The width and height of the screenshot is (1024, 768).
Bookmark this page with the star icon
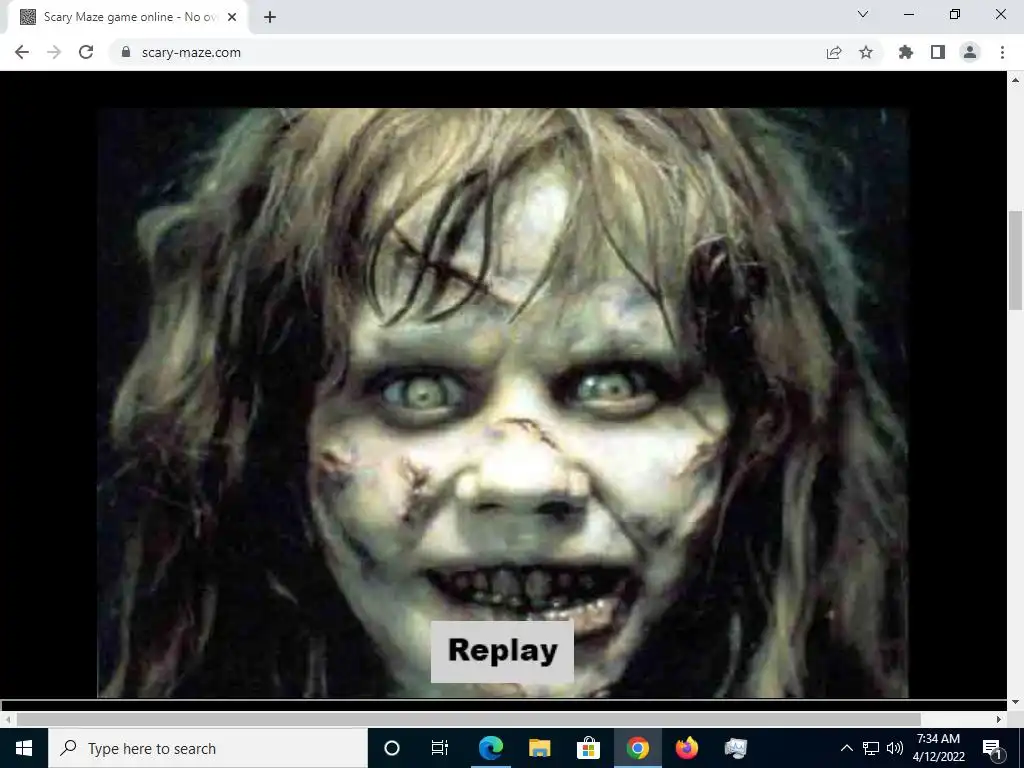[x=866, y=52]
